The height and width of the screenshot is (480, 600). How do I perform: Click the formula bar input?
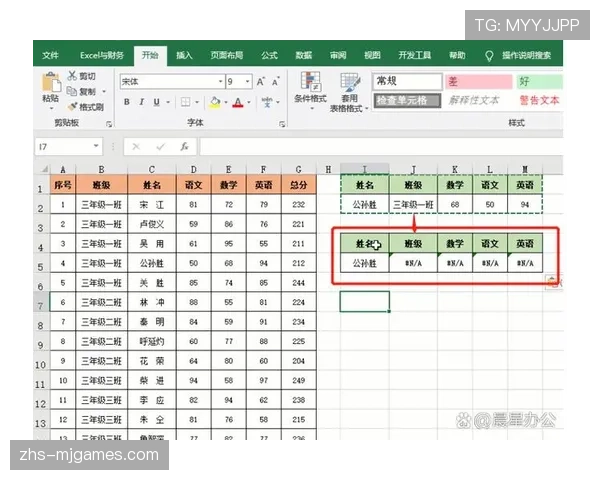tap(381, 147)
